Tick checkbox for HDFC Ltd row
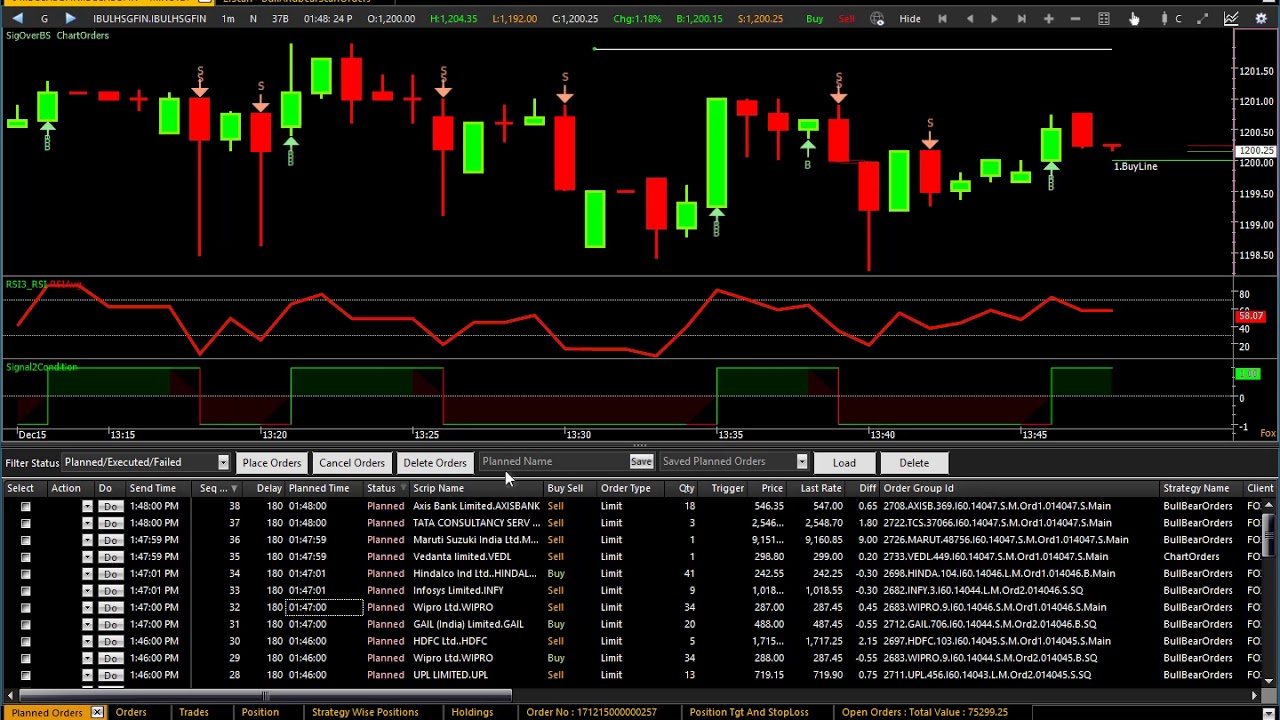The width and height of the screenshot is (1280, 720). tap(26, 641)
